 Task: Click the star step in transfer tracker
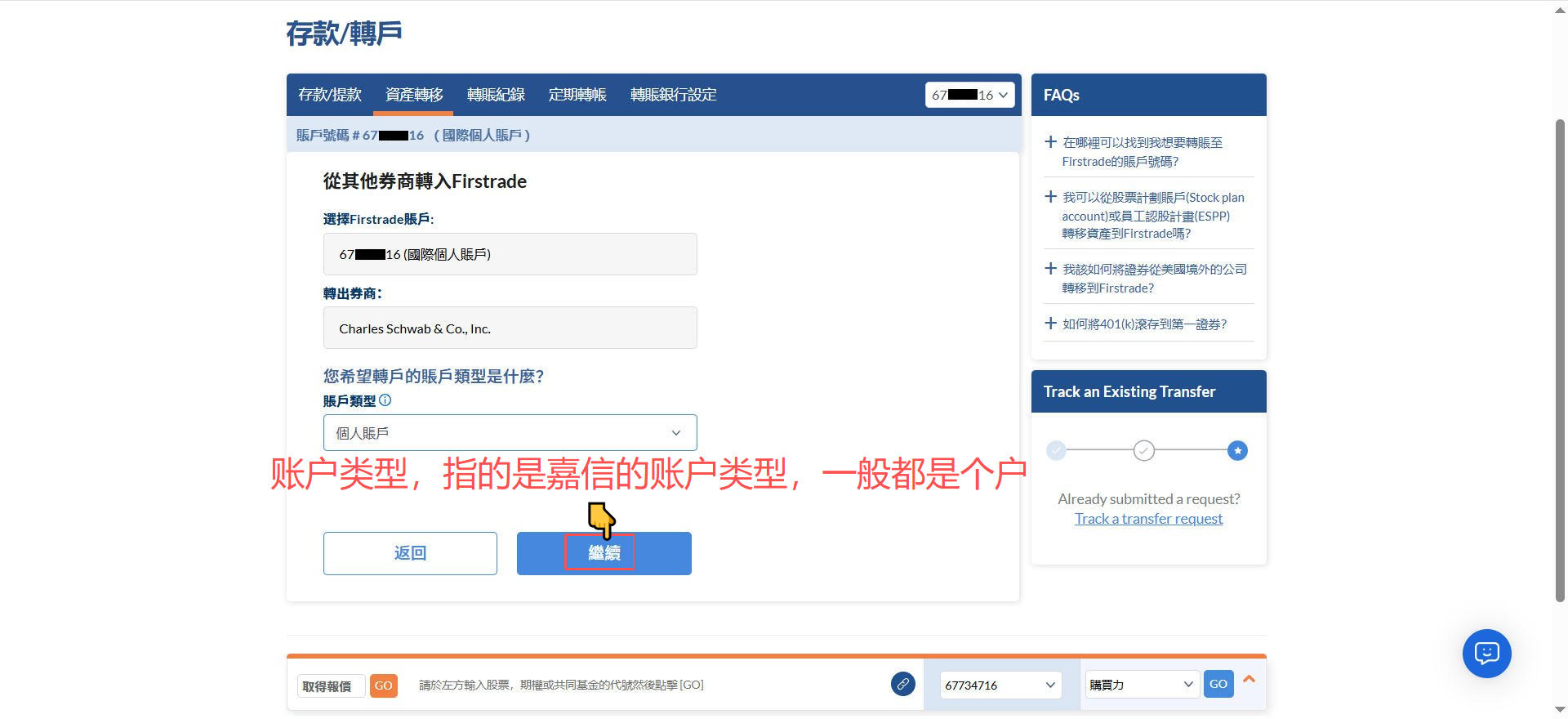(x=1237, y=450)
